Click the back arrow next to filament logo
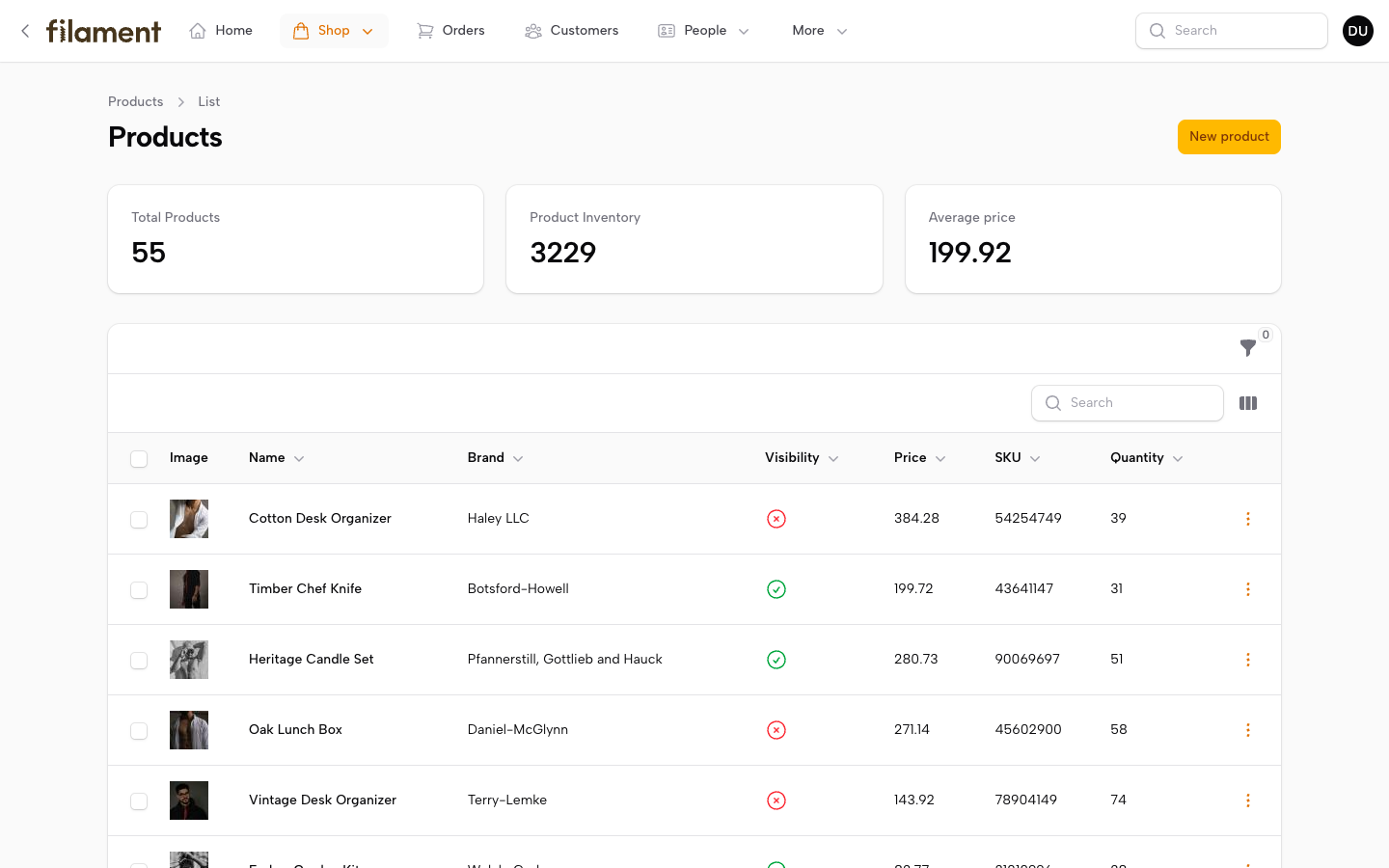 [x=25, y=31]
